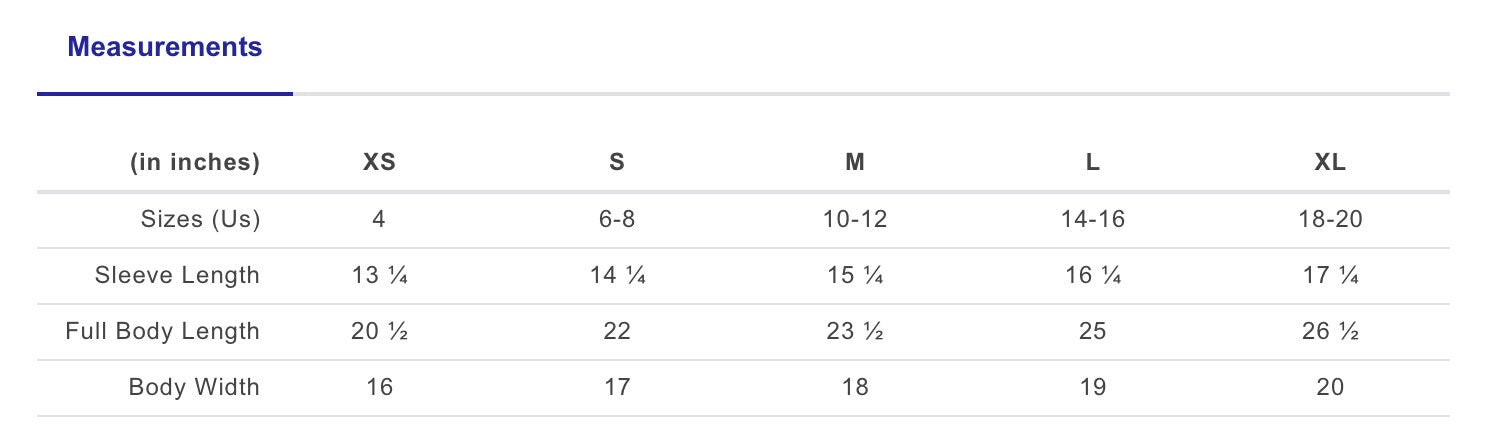
Task: Click the Body Width row label
Action: click(194, 387)
